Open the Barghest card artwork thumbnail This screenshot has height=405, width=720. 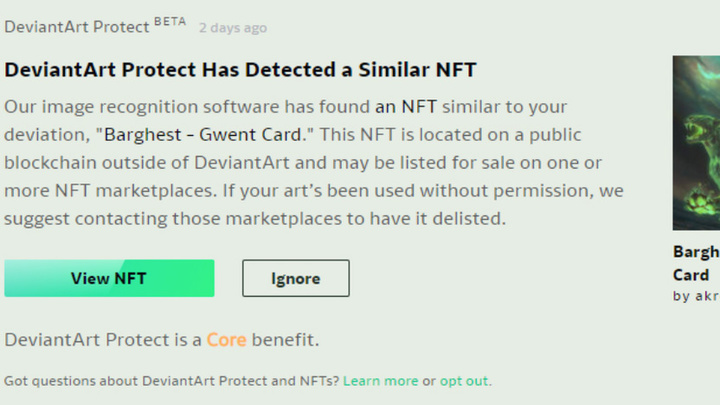697,140
